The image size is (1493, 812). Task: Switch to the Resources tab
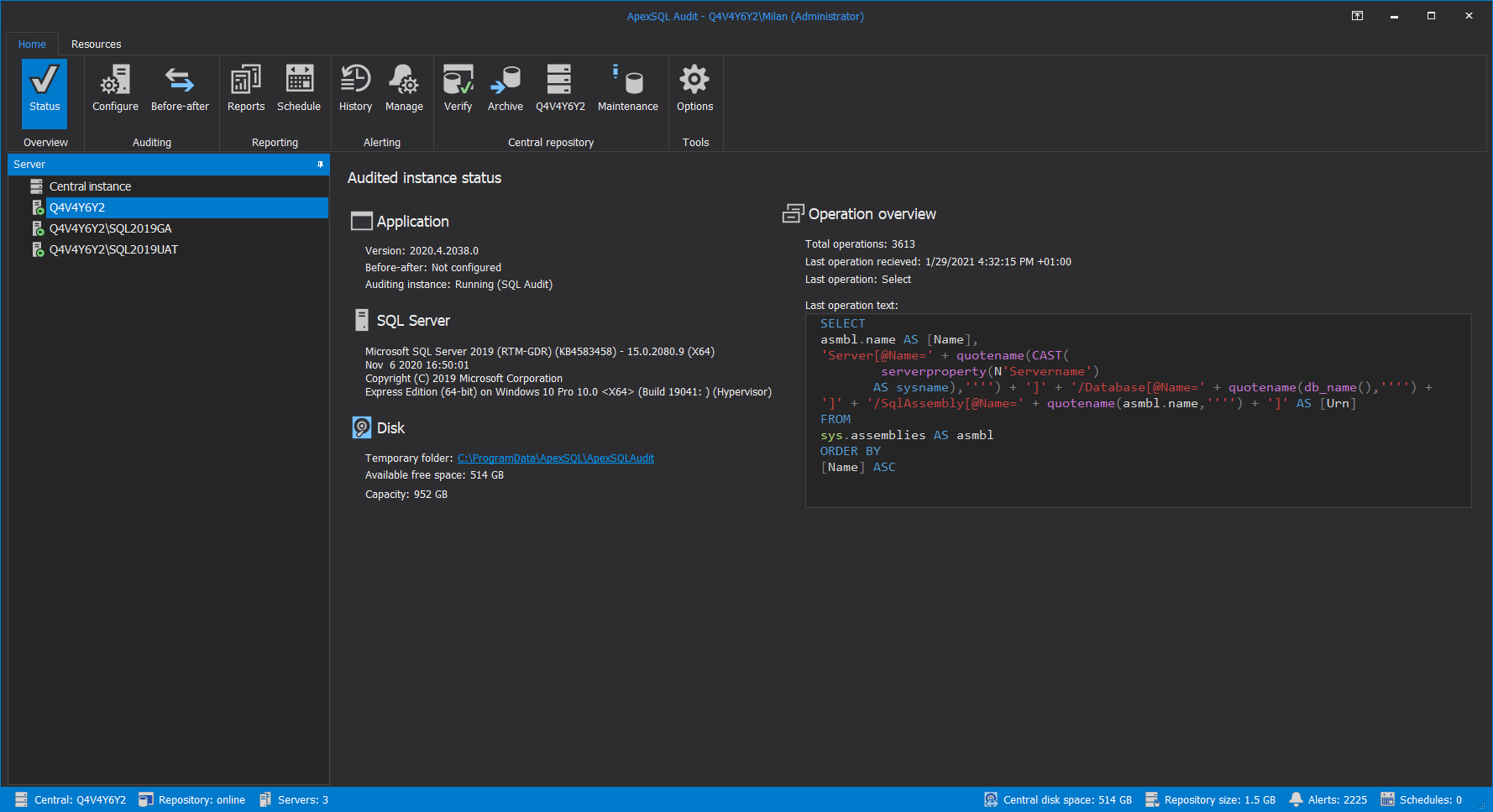(x=96, y=44)
